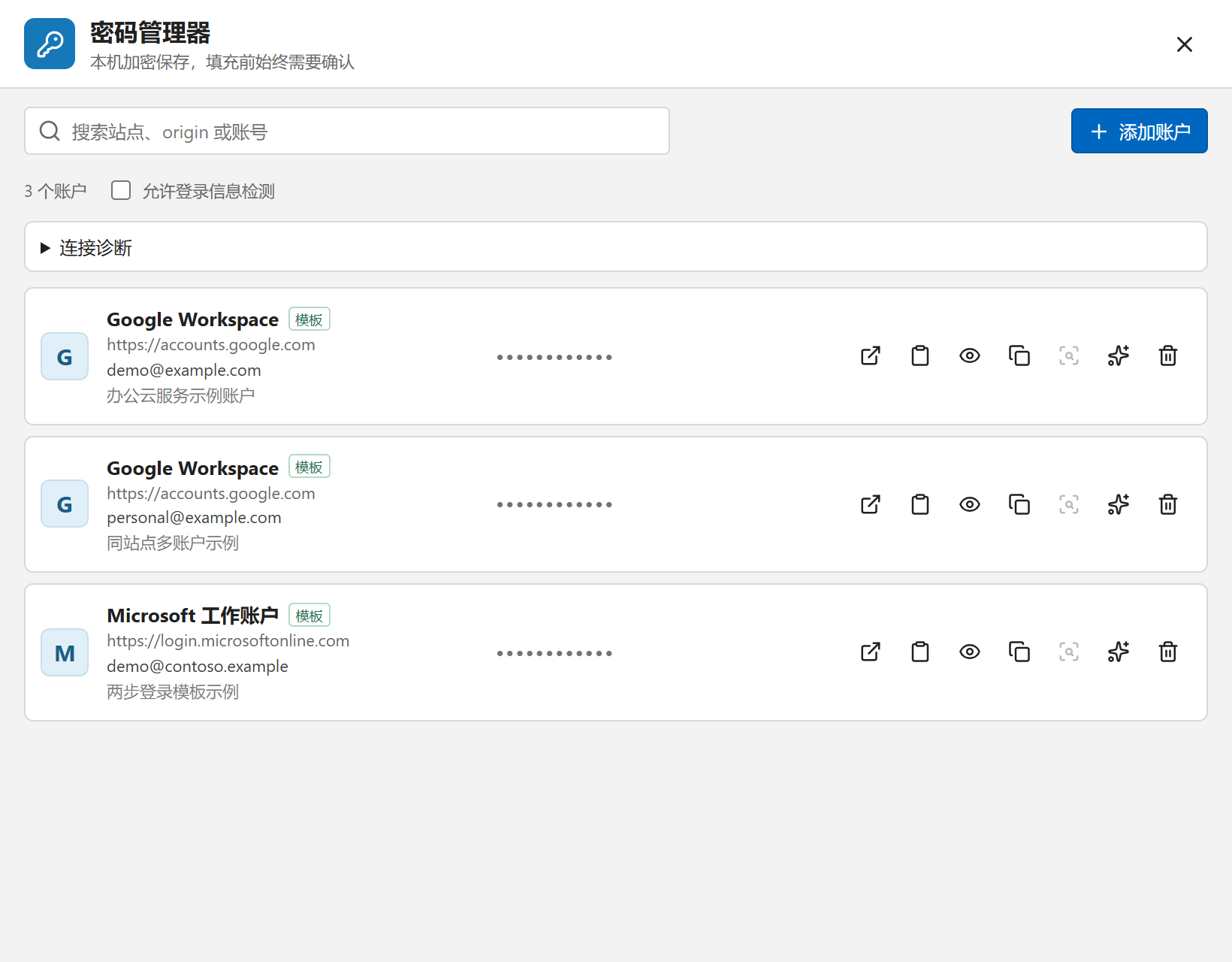Viewport: 1232px width, 962px height.
Task: Click the M avatar for Microsoft account
Action: click(65, 652)
